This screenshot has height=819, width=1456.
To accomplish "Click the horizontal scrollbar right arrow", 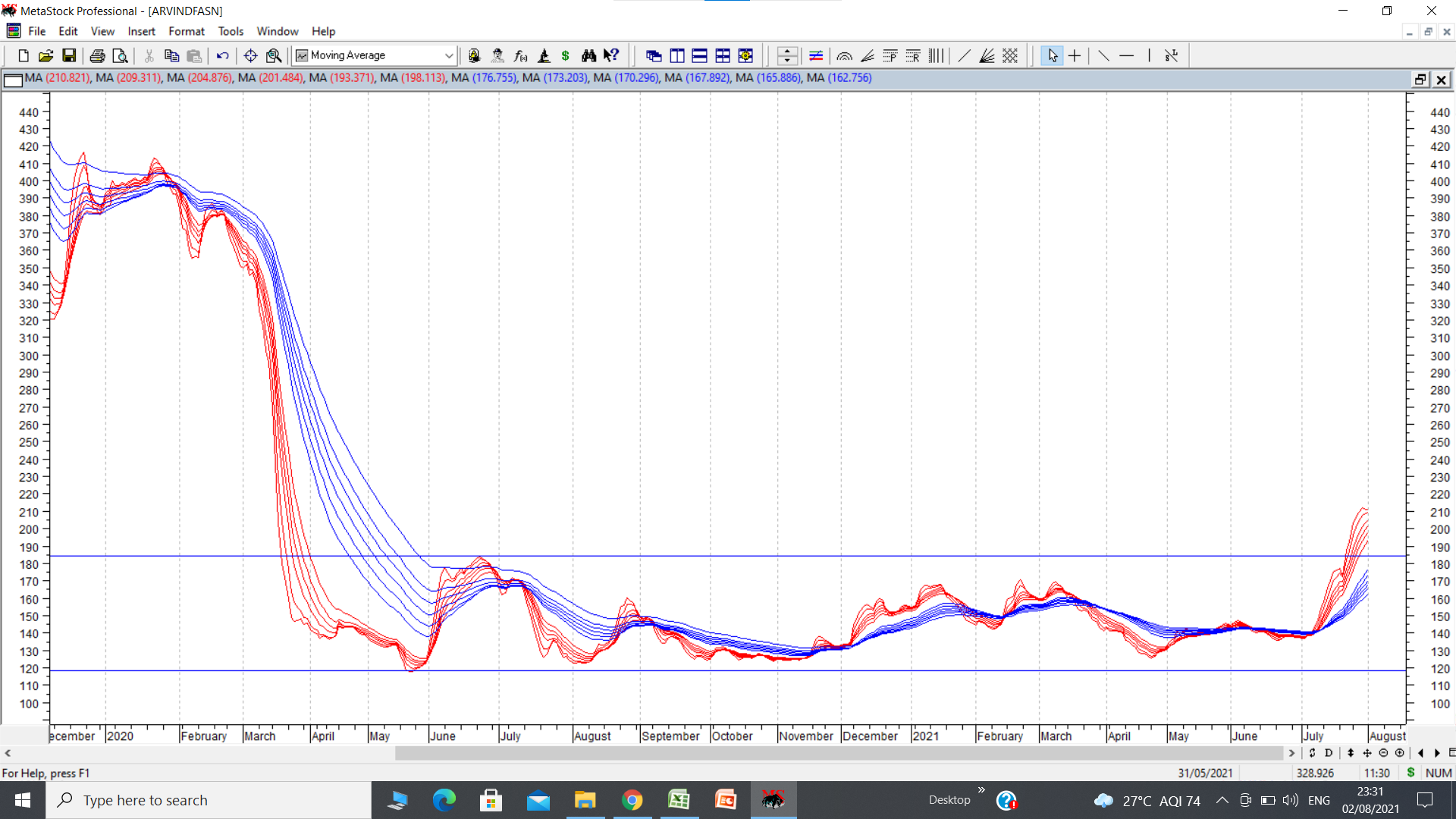I will pyautogui.click(x=1291, y=753).
